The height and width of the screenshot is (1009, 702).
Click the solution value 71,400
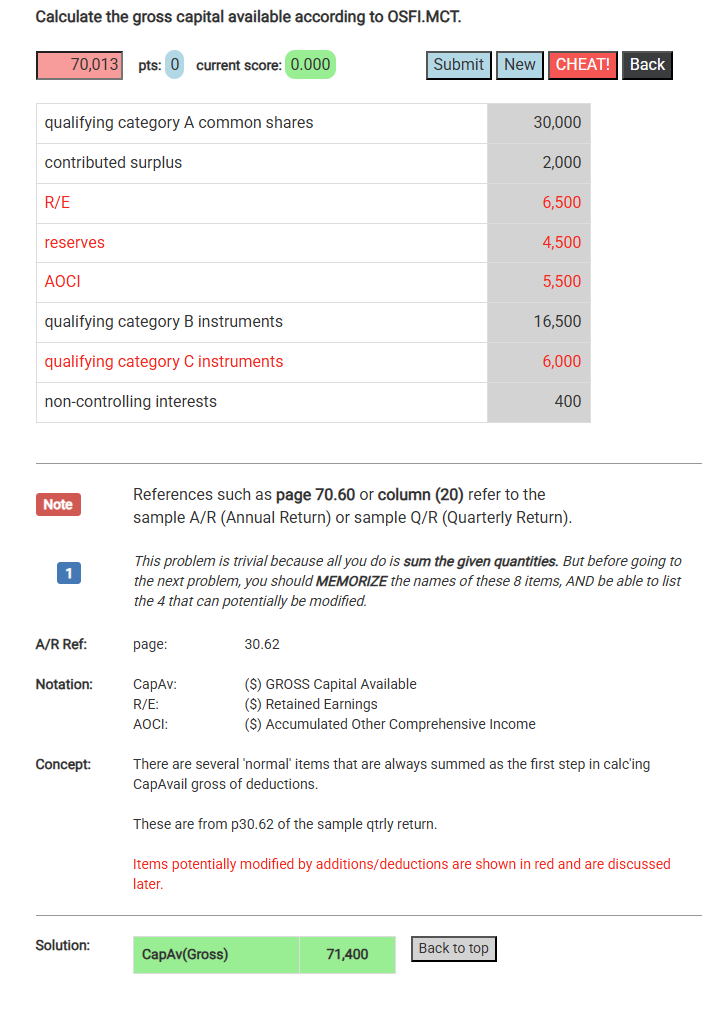coord(347,955)
